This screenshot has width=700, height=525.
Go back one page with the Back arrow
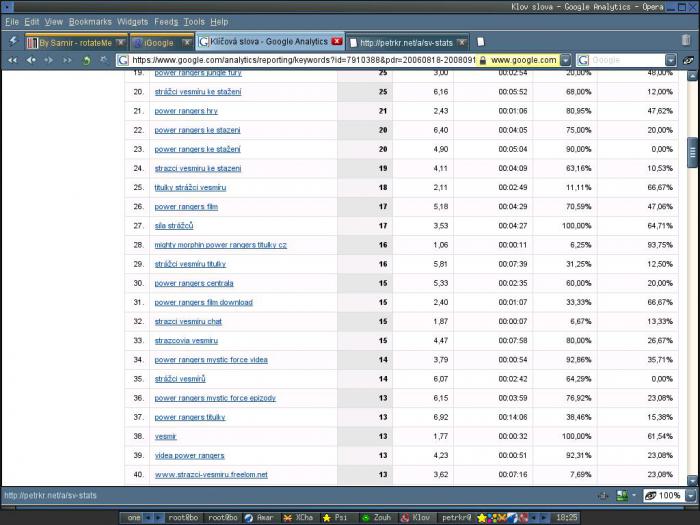click(x=31, y=60)
